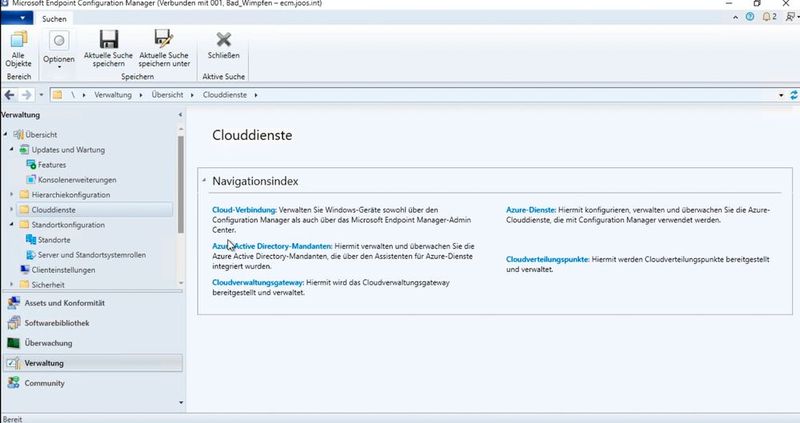Click the refresh icon in address bar
The width and height of the screenshot is (800, 423).
794,95
